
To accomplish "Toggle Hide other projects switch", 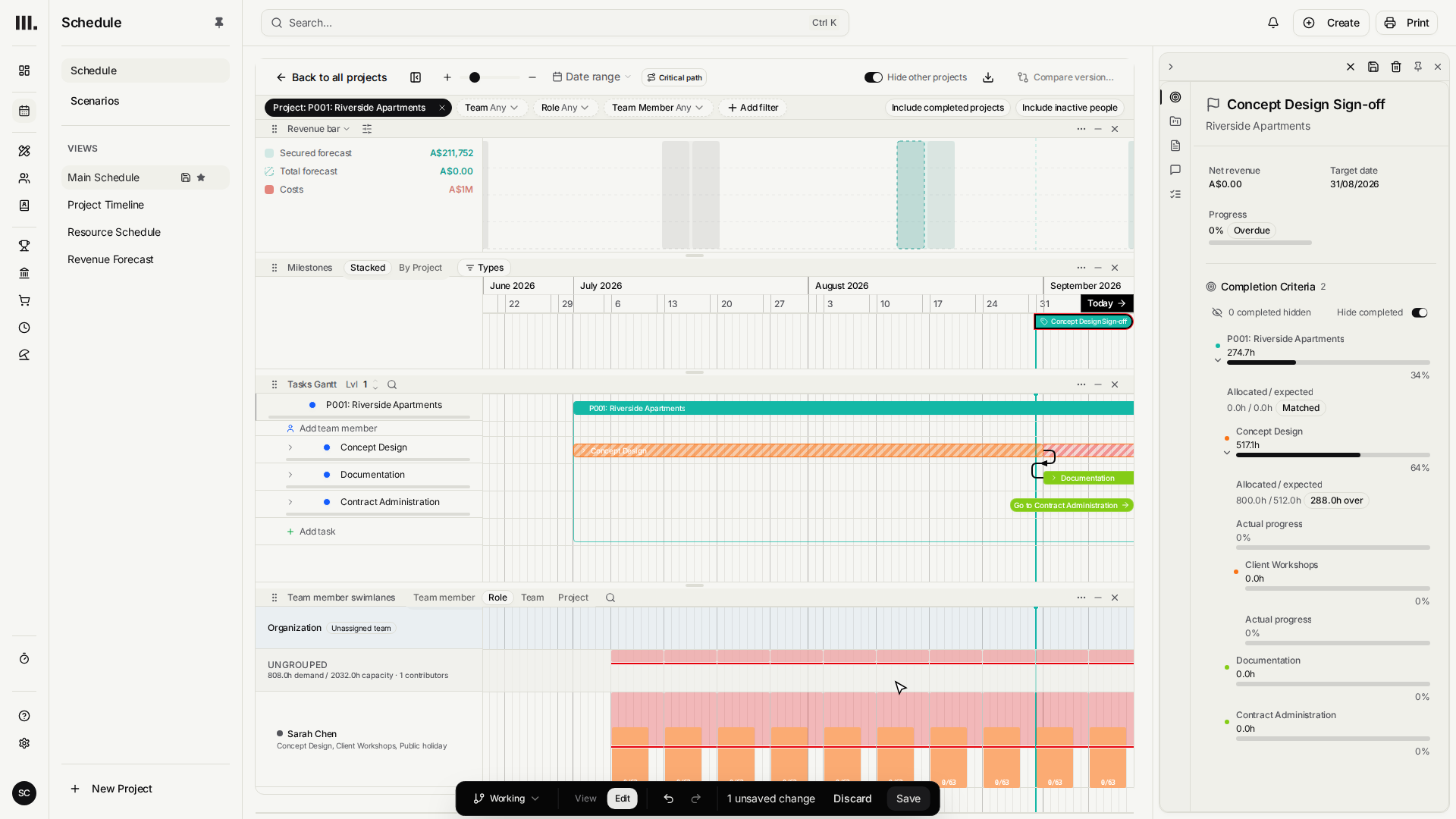I will [874, 77].
